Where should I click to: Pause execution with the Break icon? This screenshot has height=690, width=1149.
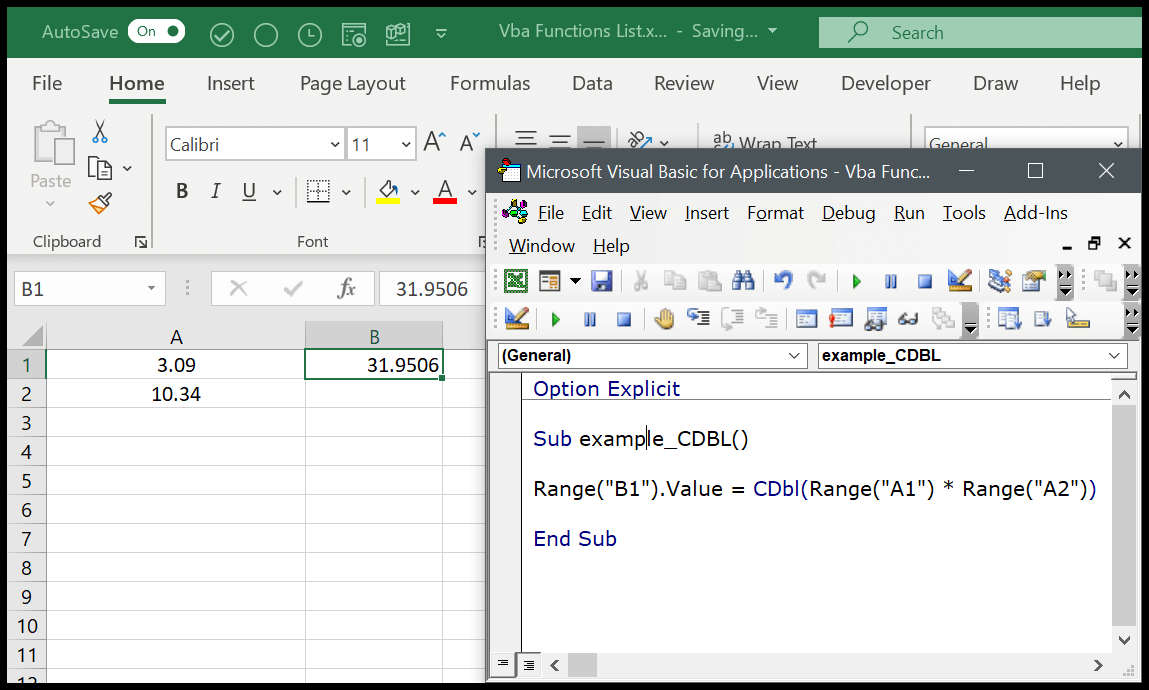coord(890,282)
